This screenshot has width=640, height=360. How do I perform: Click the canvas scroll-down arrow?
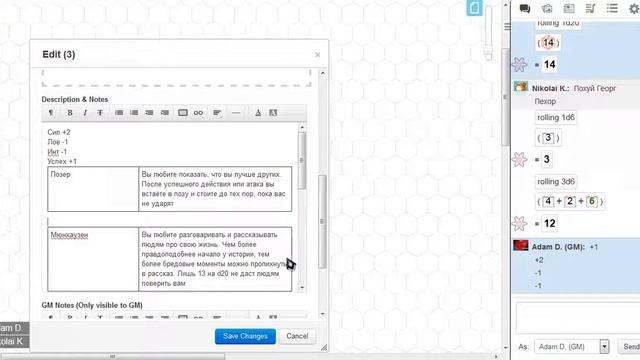[506, 348]
